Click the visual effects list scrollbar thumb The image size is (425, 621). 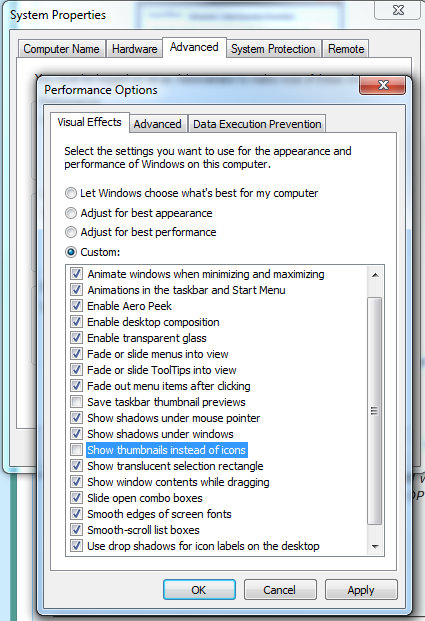[375, 410]
